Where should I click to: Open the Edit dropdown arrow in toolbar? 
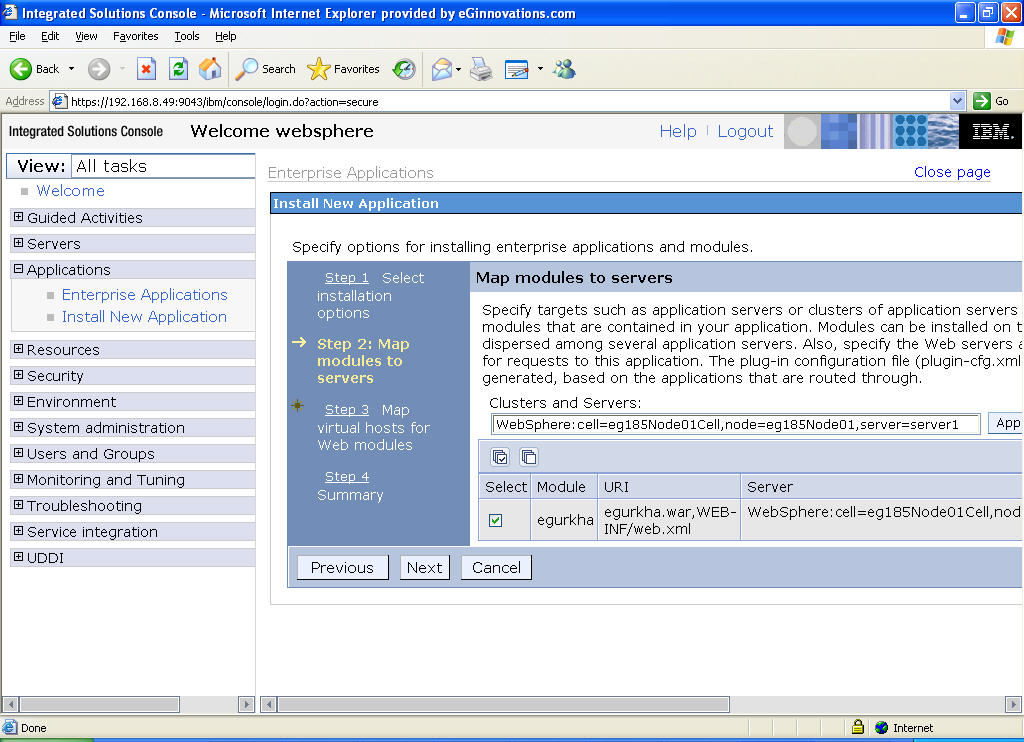click(540, 69)
